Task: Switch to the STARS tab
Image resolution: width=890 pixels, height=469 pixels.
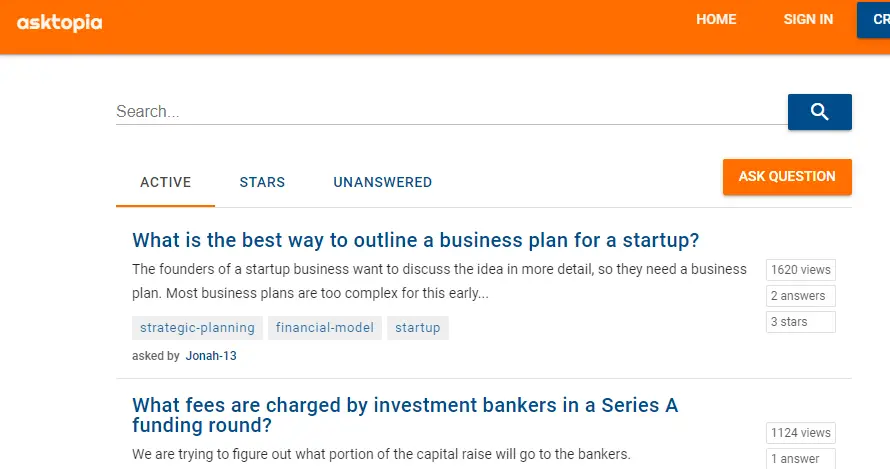Action: [262, 182]
